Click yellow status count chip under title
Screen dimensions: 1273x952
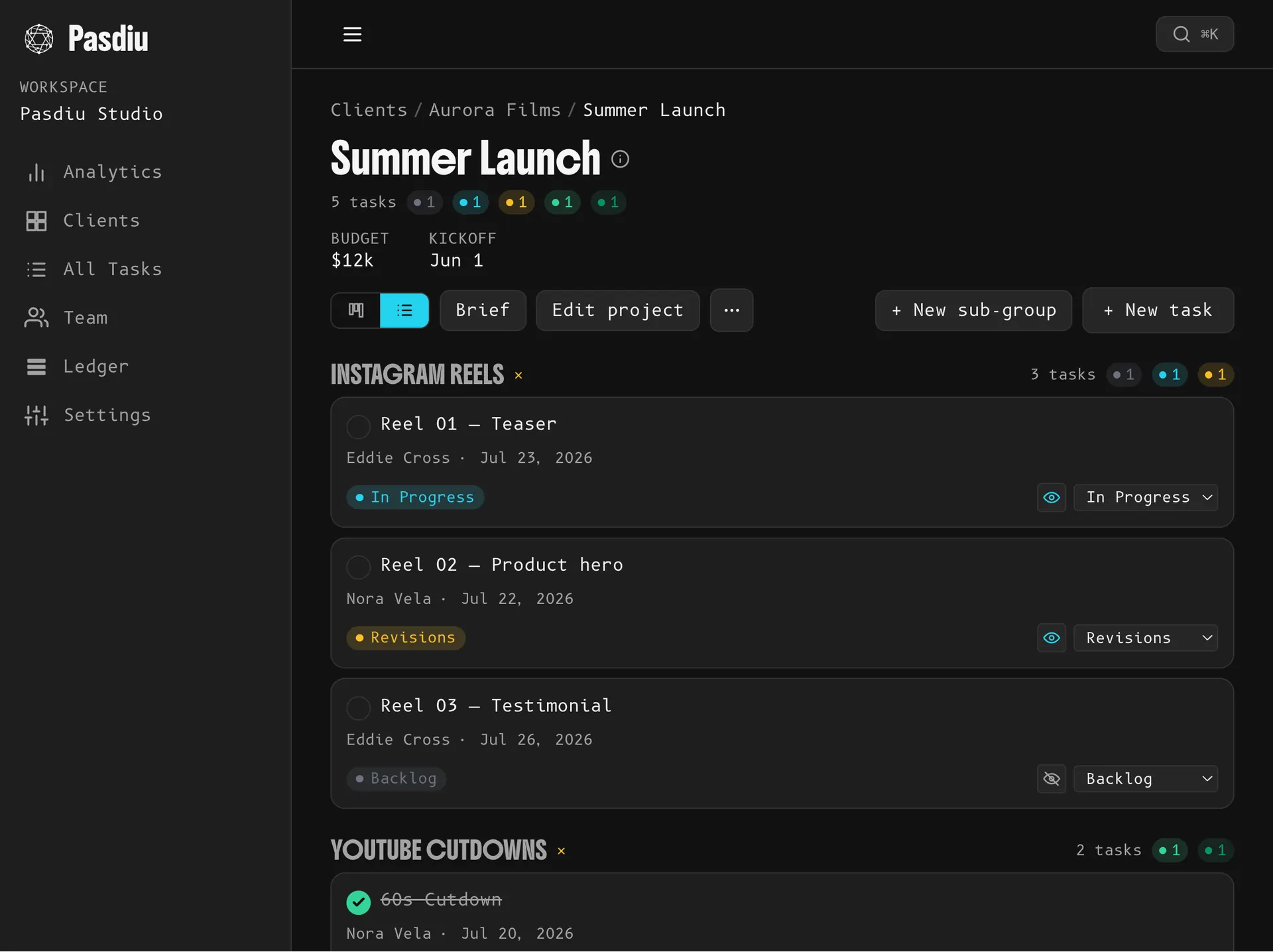click(x=516, y=202)
